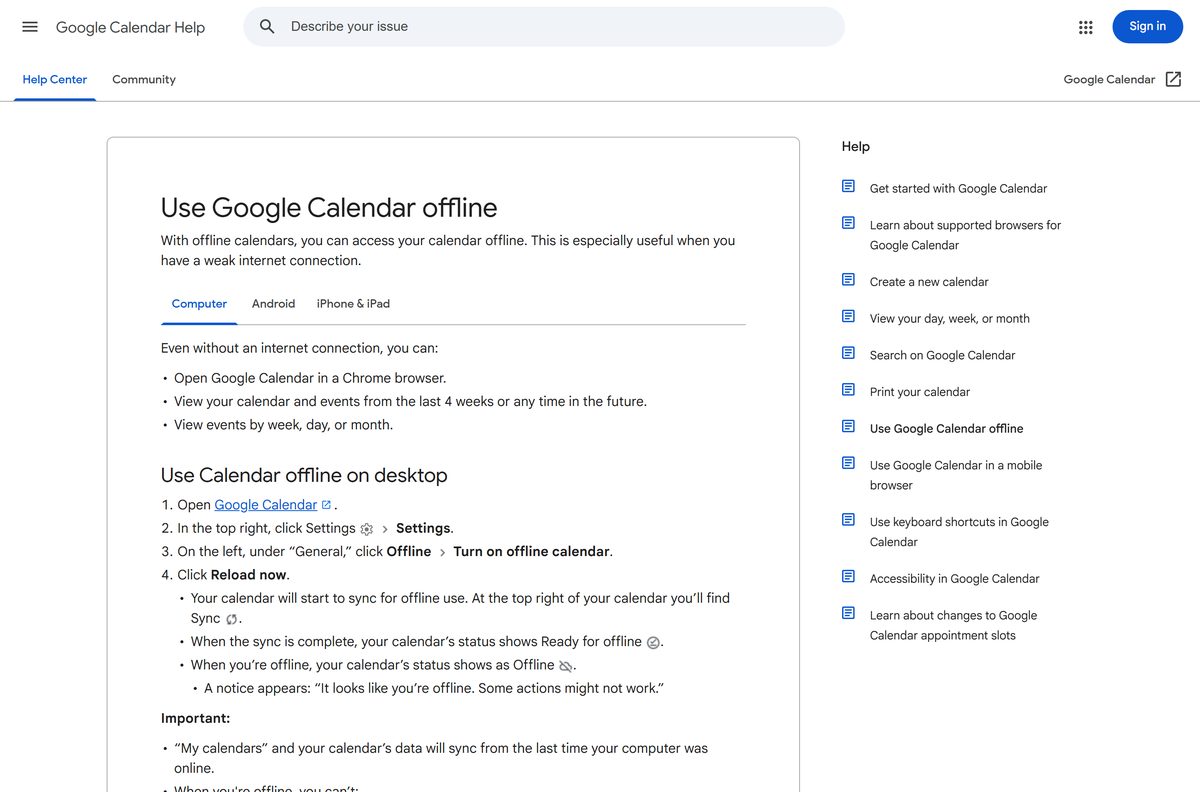Click the Use Google Calendar offline heading
This screenshot has height=792, width=1200.
tap(329, 208)
